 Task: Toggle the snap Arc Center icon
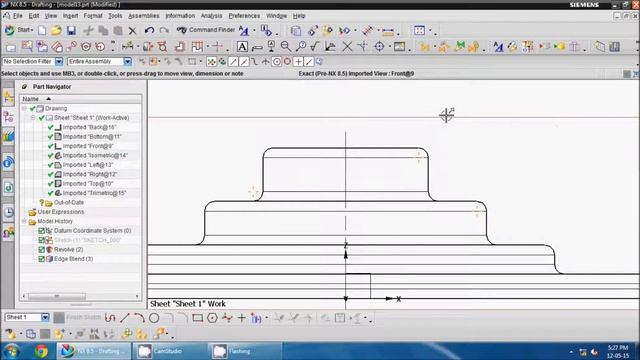coord(276,62)
